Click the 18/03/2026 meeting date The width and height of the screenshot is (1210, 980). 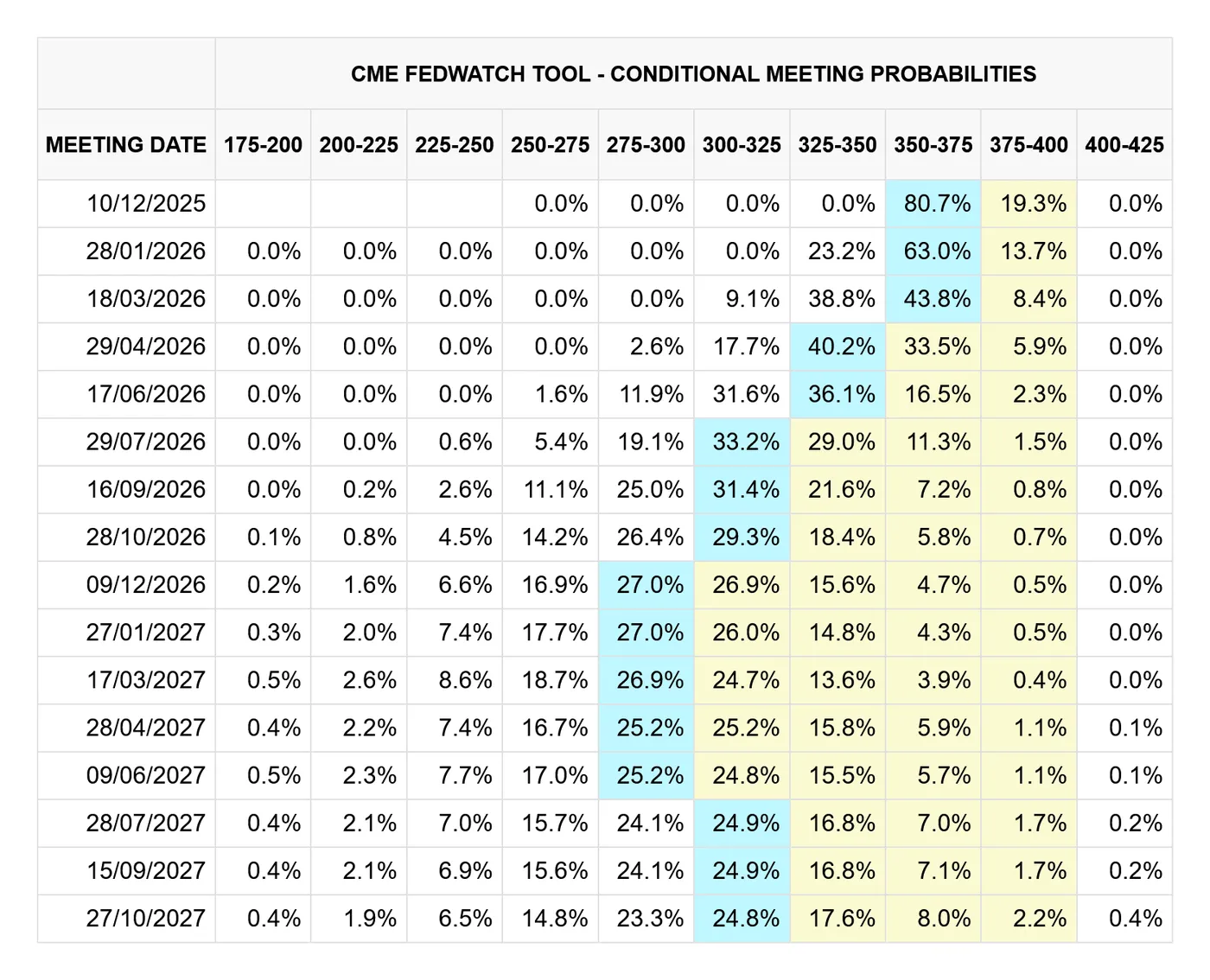click(145, 299)
